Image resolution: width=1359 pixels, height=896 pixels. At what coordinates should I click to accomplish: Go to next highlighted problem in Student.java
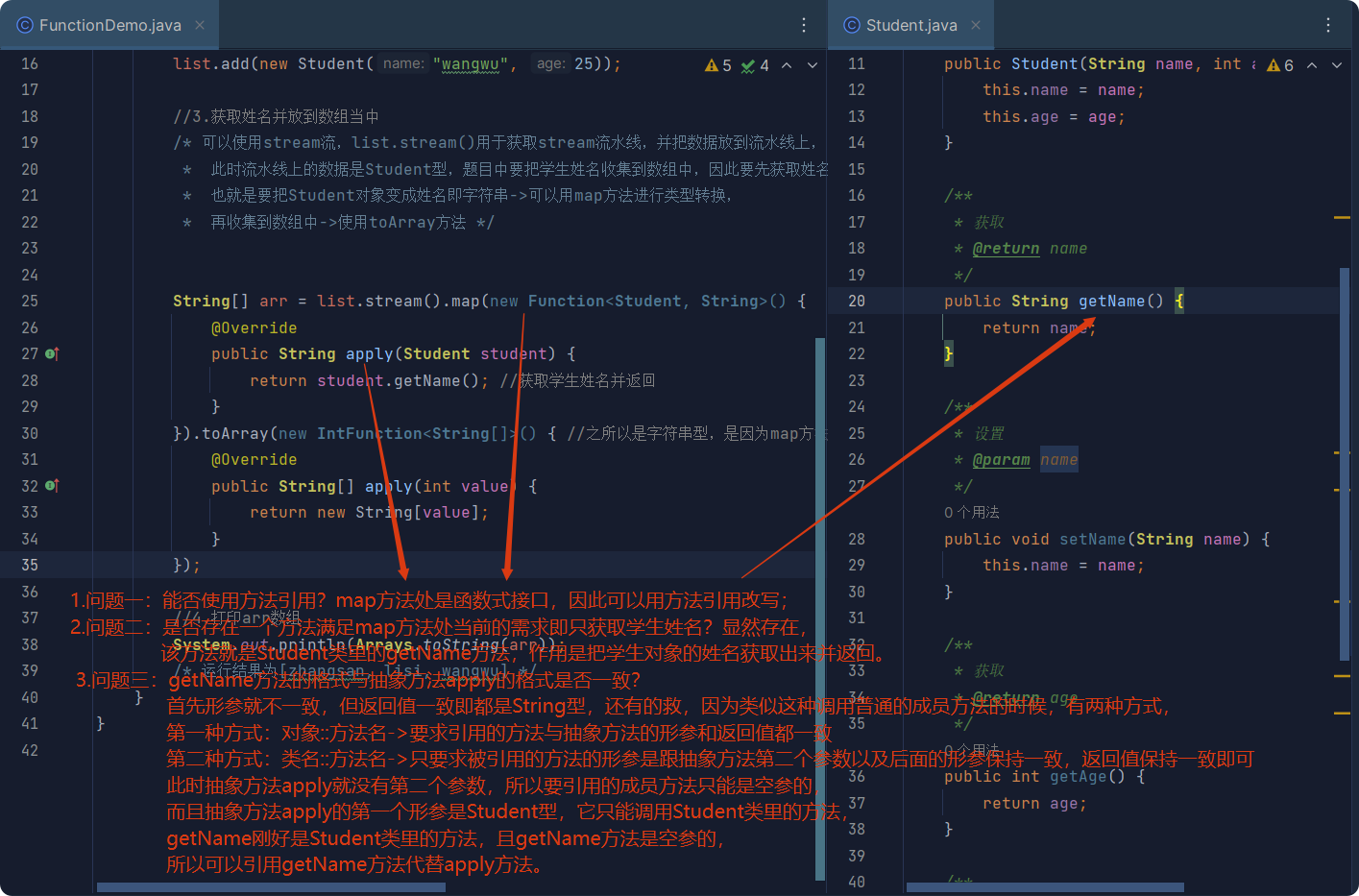pyautogui.click(x=1337, y=65)
